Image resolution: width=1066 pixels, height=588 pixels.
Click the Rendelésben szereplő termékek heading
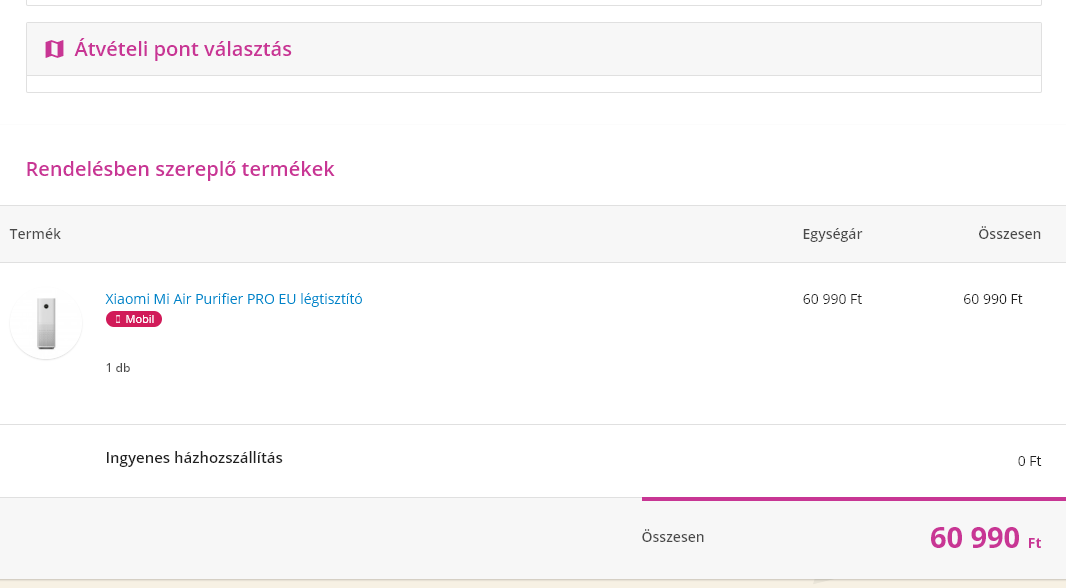click(180, 169)
